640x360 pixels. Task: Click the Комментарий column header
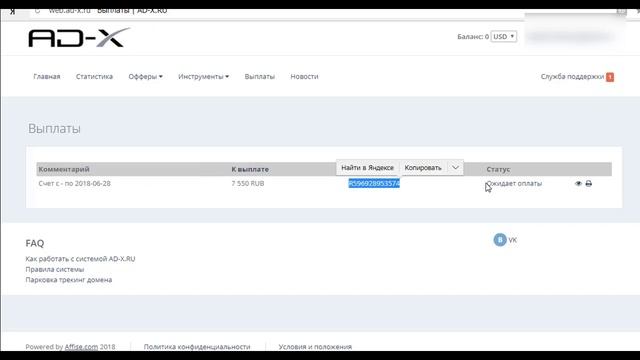click(64, 169)
